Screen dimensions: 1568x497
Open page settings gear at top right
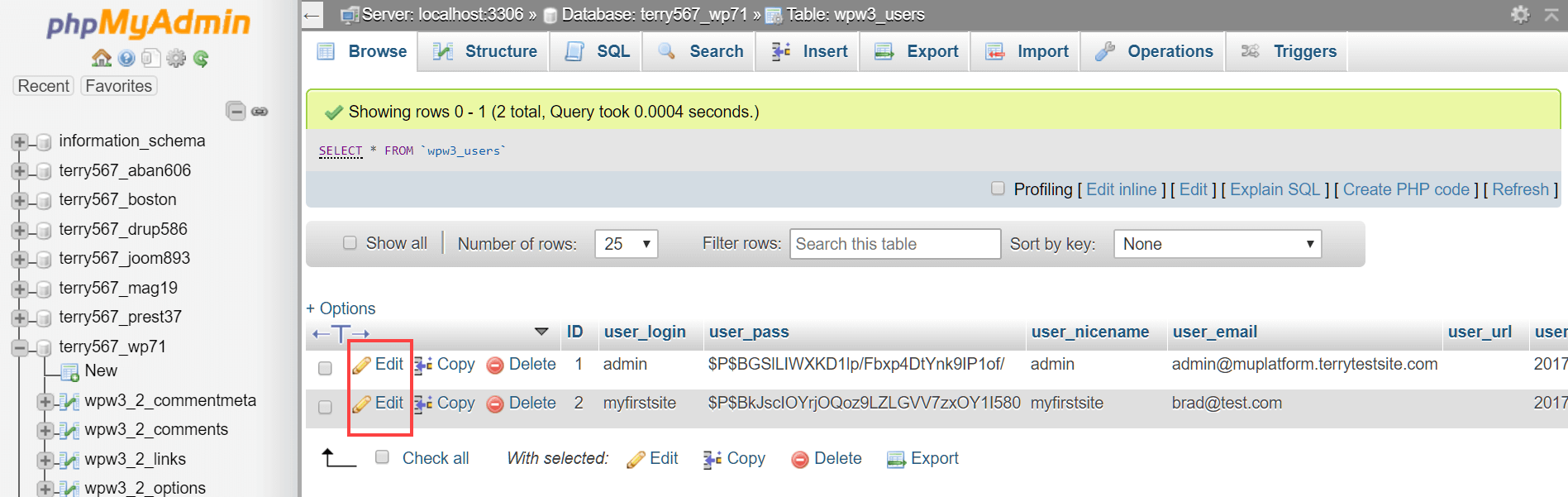(x=1520, y=14)
